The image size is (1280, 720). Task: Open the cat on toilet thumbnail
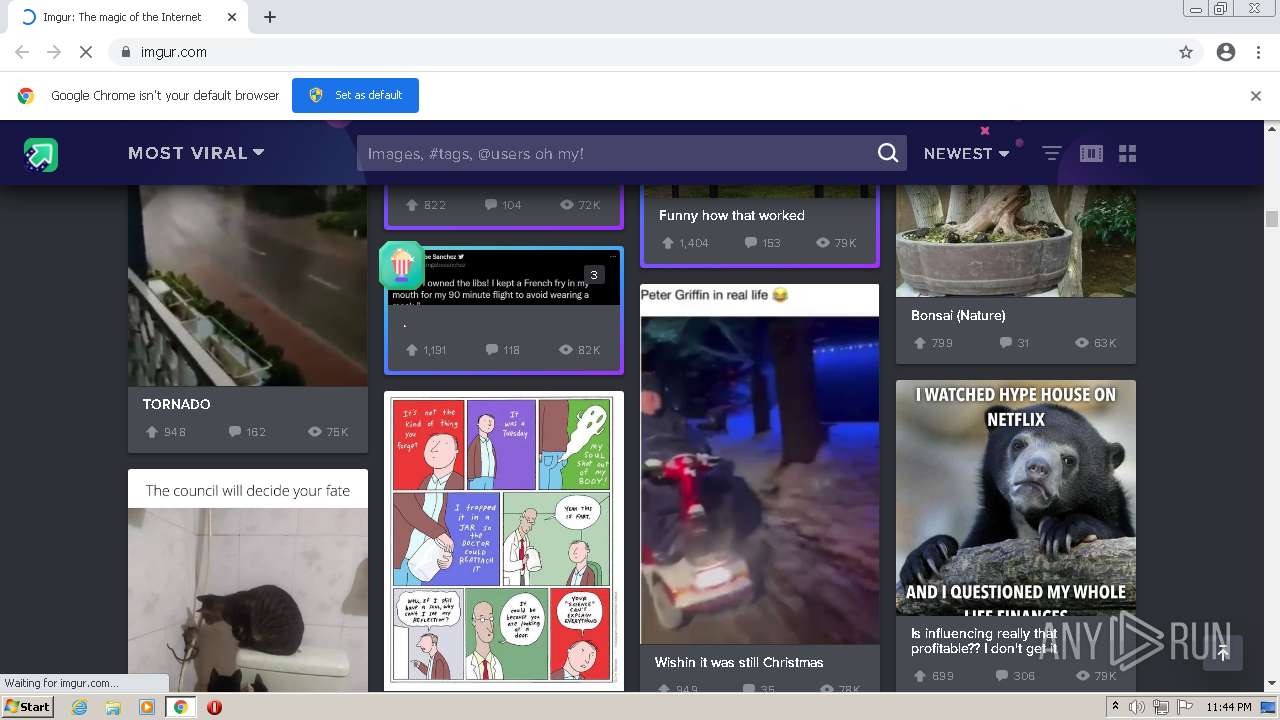[248, 600]
